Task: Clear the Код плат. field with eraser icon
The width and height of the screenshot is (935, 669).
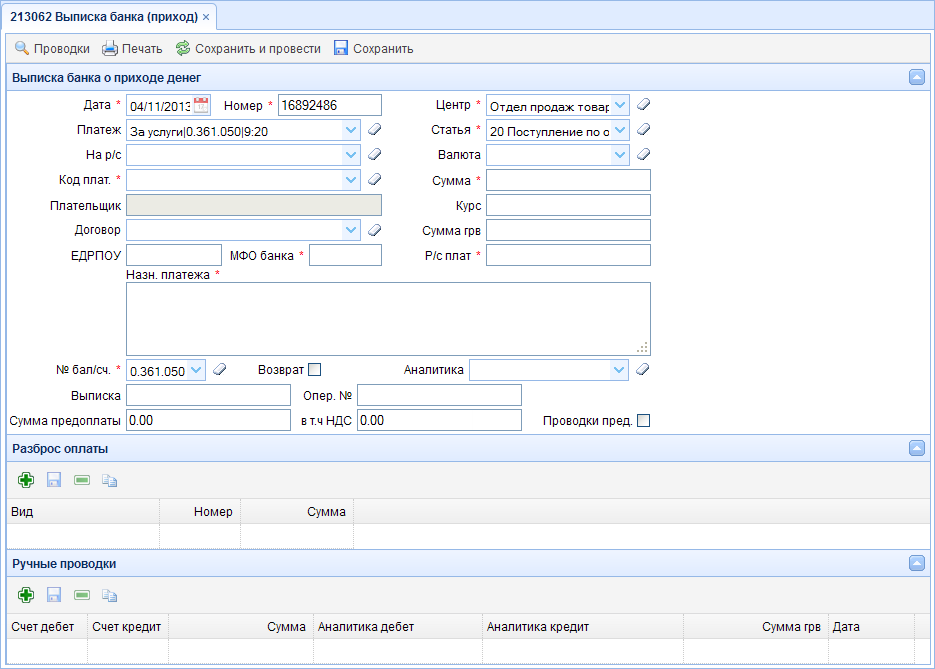Action: 374,179
